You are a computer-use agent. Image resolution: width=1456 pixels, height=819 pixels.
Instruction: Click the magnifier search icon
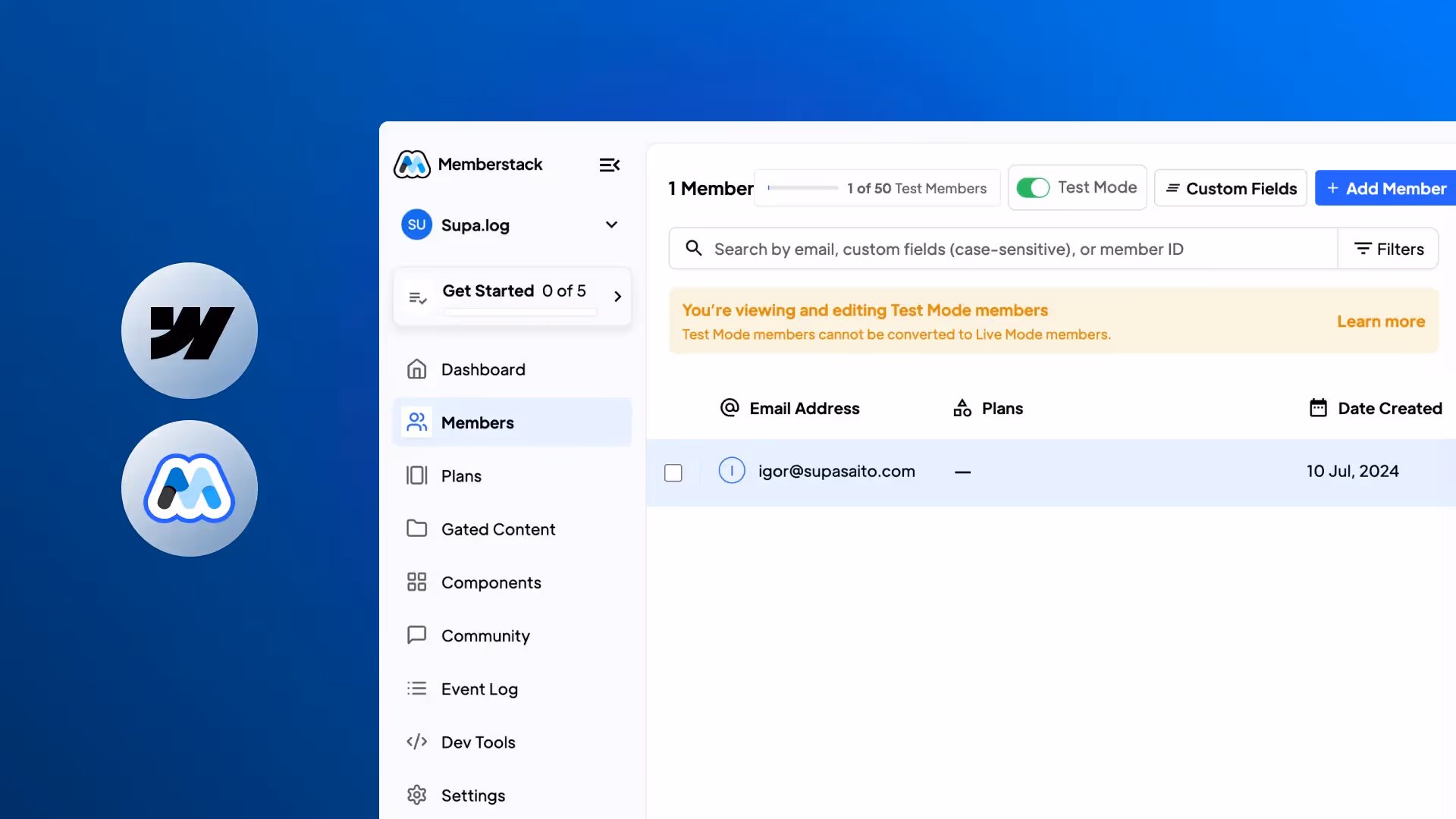point(693,248)
